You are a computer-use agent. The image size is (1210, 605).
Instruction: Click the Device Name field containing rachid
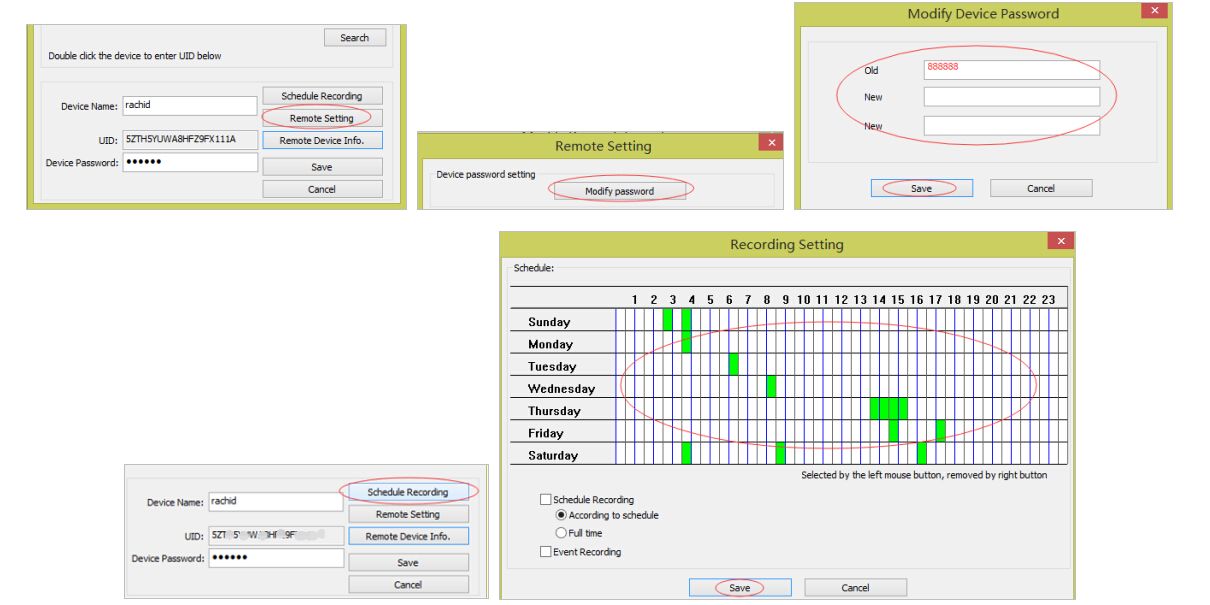pyautogui.click(x=190, y=105)
